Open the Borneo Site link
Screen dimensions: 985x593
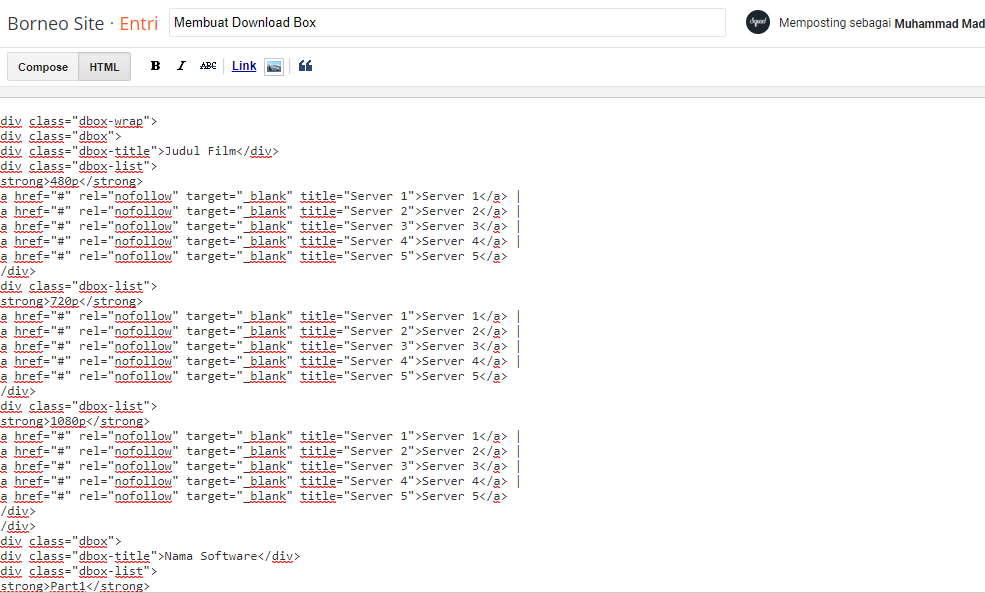click(x=55, y=23)
